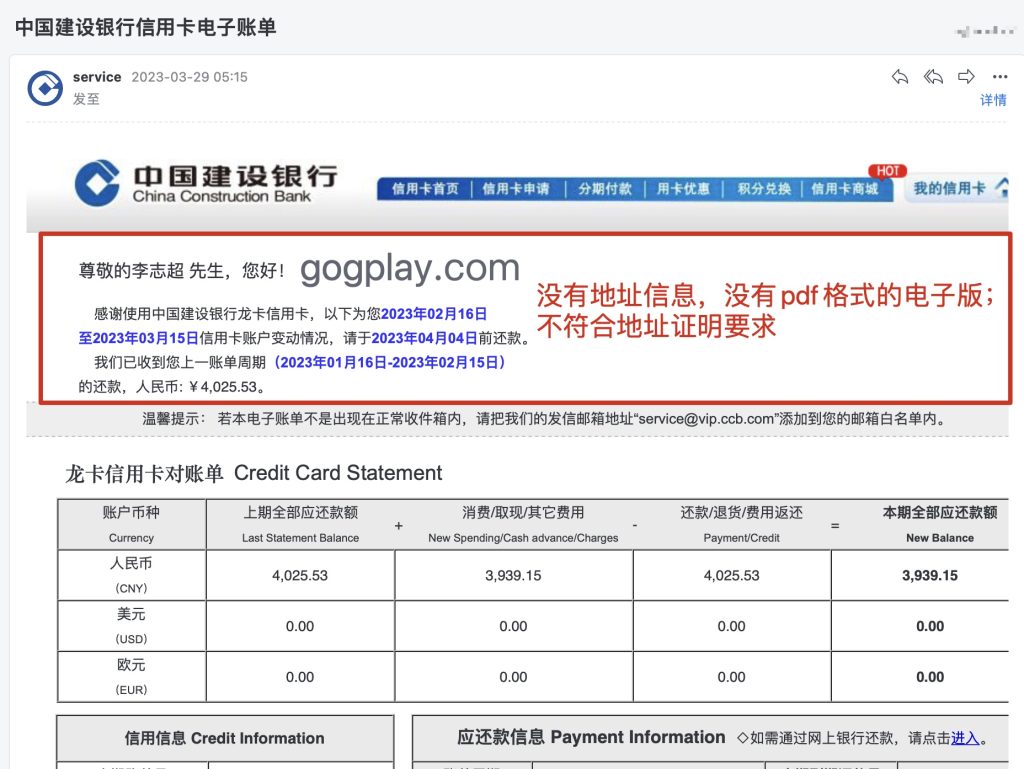
Task: Open the 信用卡首页 tab
Action: [x=425, y=189]
